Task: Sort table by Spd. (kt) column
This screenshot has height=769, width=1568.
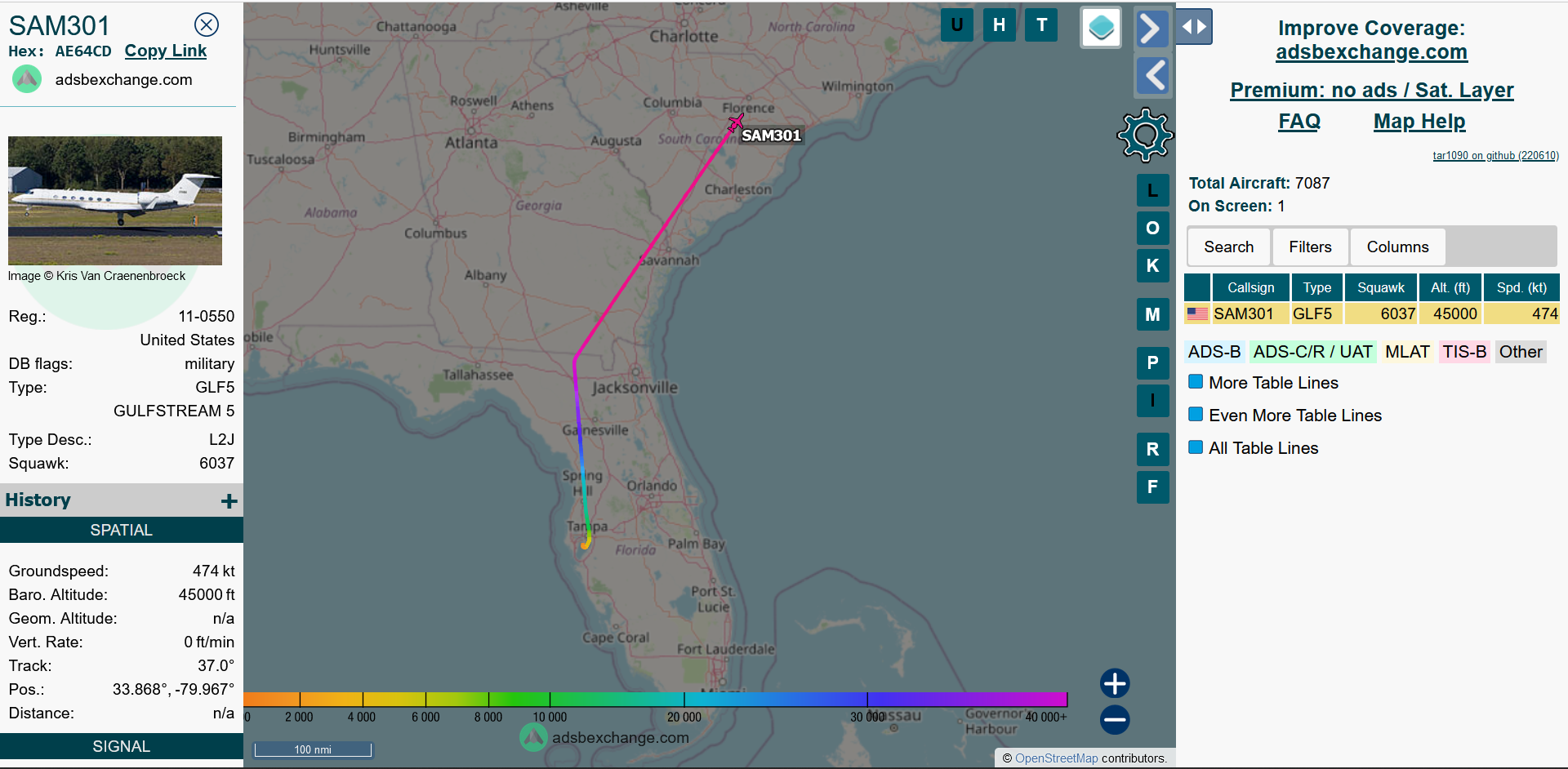Action: 1521,287
